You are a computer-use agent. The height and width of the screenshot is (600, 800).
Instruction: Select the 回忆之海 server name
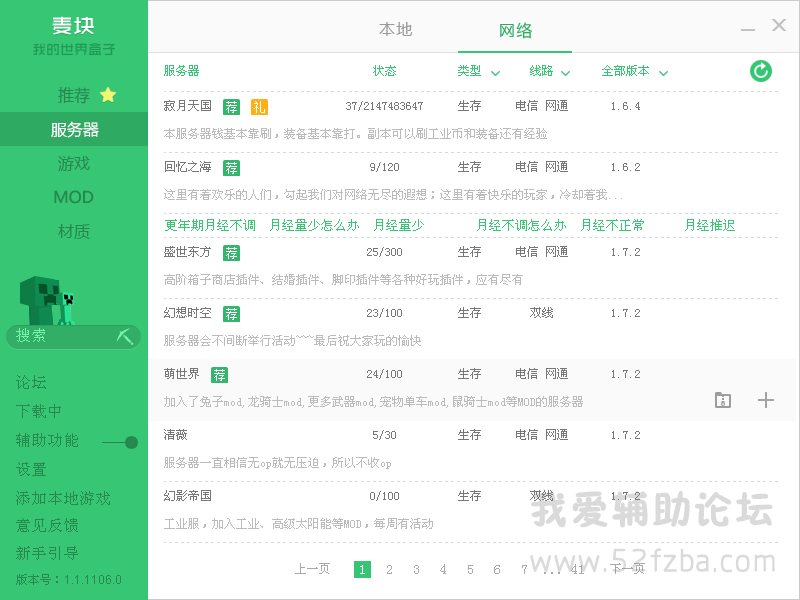(187, 167)
